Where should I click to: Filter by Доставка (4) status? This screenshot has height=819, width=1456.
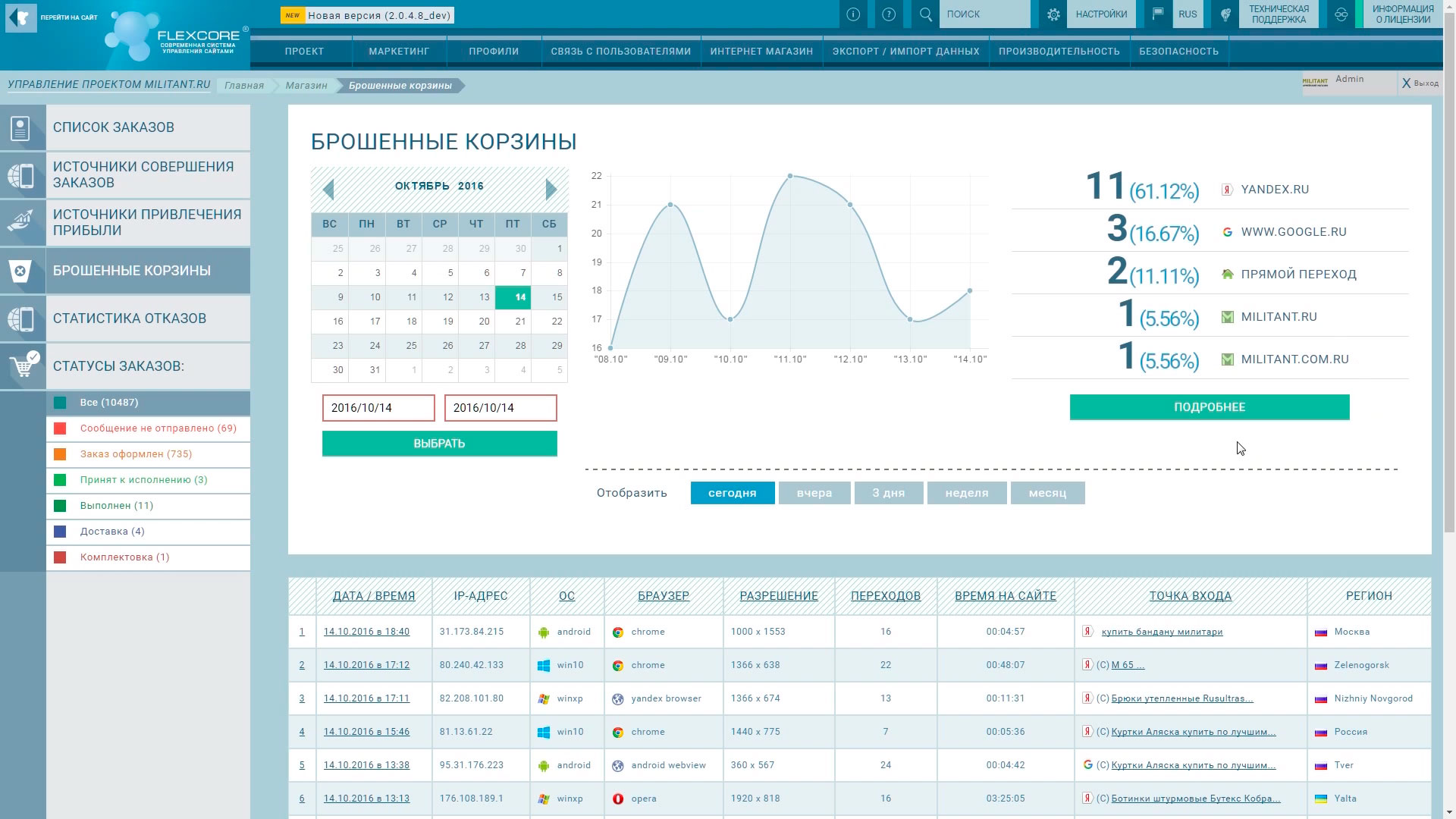pyautogui.click(x=148, y=532)
